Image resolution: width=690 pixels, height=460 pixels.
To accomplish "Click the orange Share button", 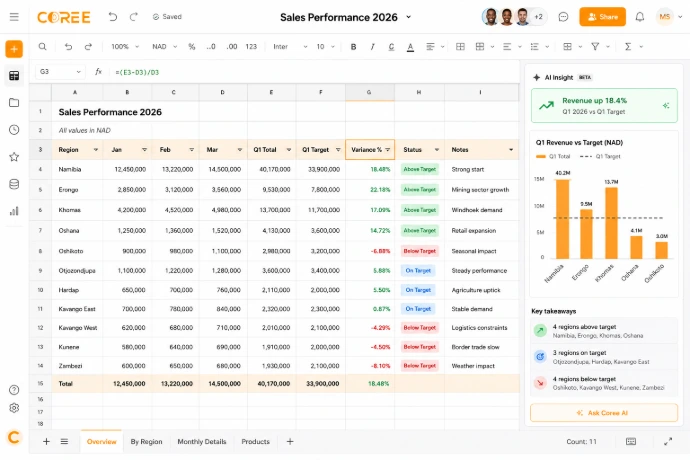I will point(602,17).
